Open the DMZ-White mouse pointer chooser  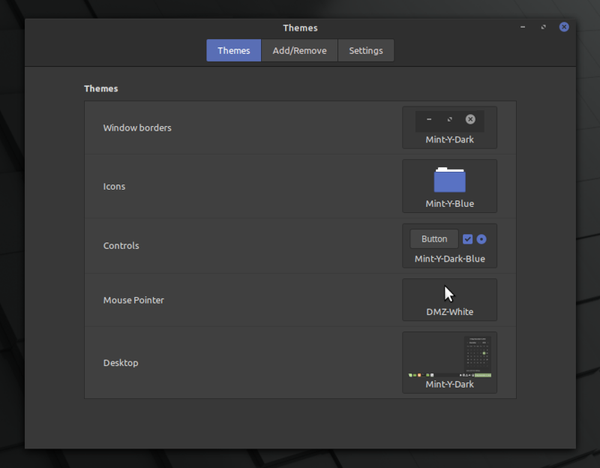click(x=450, y=300)
